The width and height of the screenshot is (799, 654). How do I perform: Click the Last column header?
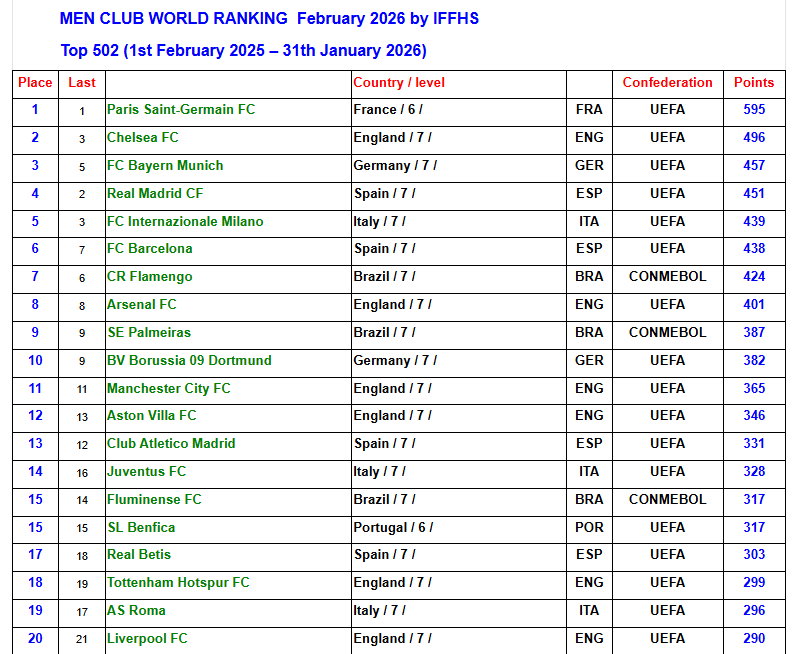coord(82,83)
